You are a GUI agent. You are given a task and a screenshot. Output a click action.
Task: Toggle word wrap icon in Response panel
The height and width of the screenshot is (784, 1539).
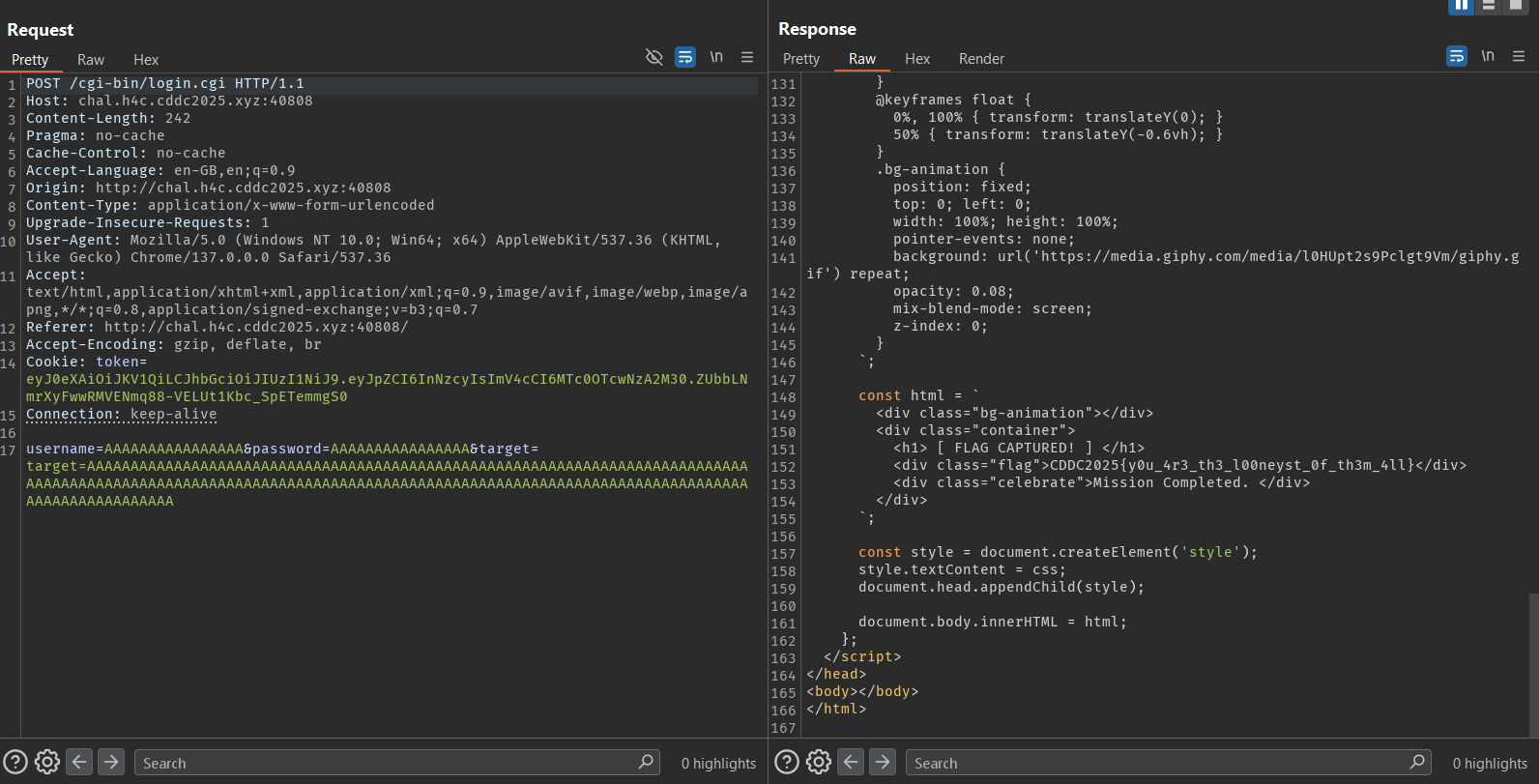point(1457,56)
